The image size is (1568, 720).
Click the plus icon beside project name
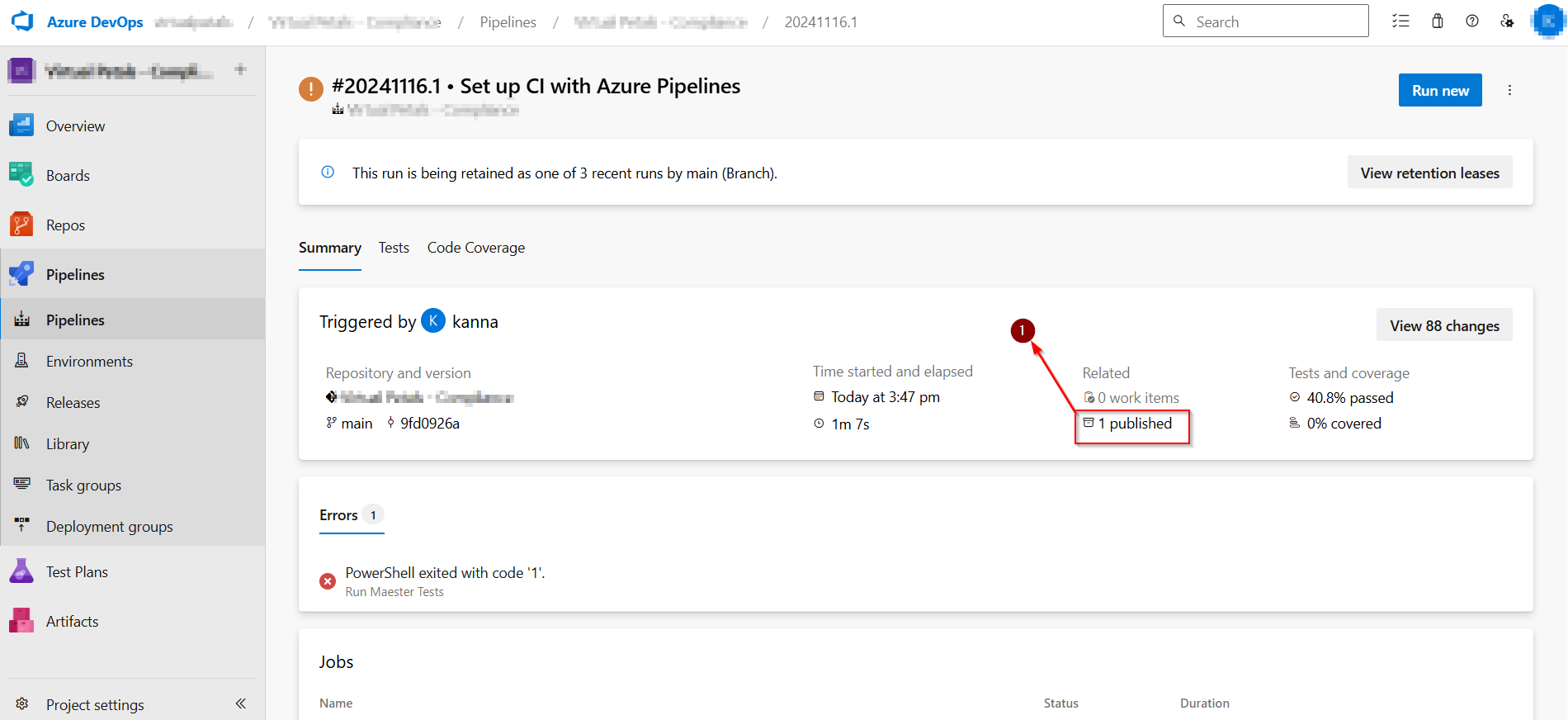coord(240,69)
